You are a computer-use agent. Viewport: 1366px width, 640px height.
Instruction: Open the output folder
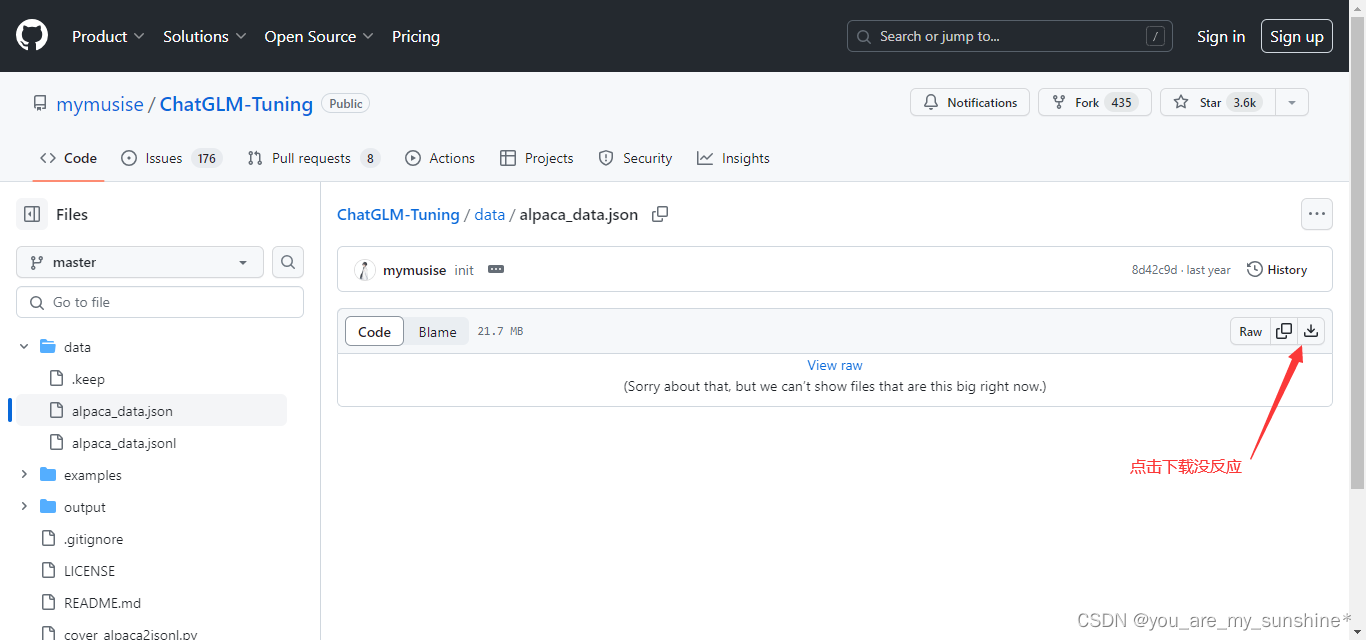click(85, 507)
